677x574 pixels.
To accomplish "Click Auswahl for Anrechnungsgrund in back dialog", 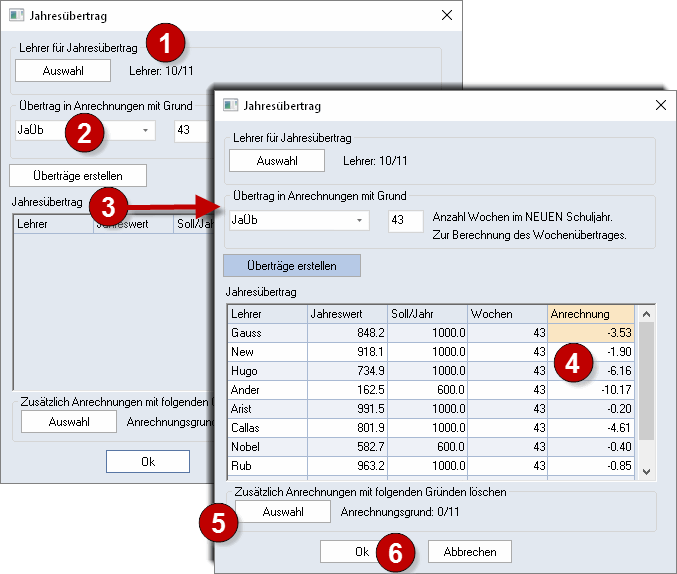I will (69, 422).
